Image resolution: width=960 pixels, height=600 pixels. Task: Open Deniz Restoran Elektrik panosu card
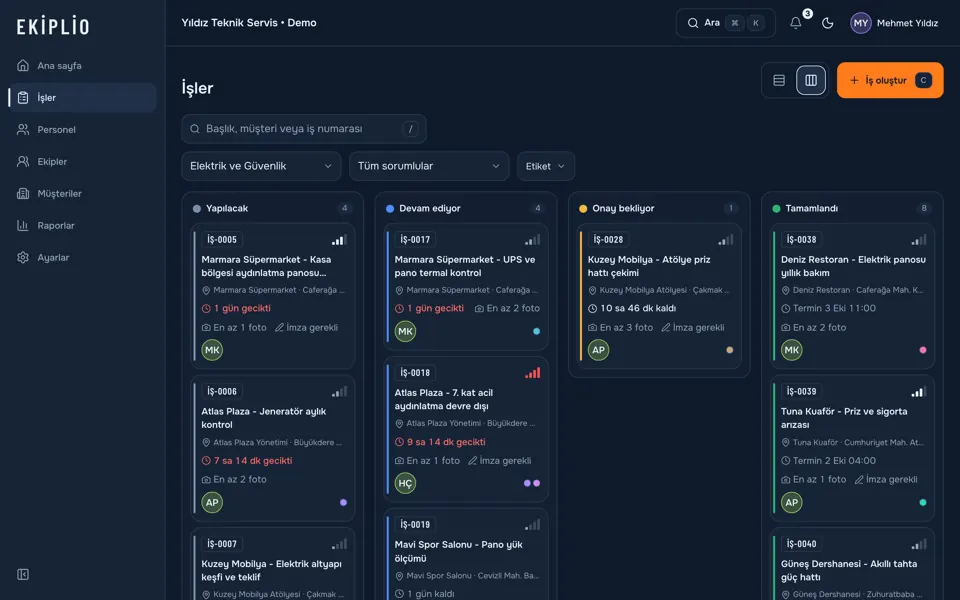pos(852,296)
